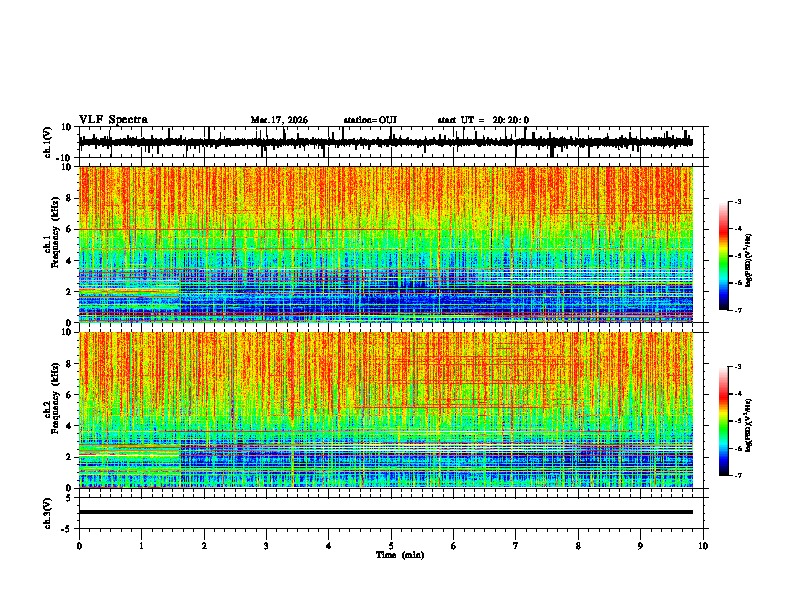Click the "2" kHz tick of ch.1 spectrogram
Screen dimensions: 792x612
point(69,291)
